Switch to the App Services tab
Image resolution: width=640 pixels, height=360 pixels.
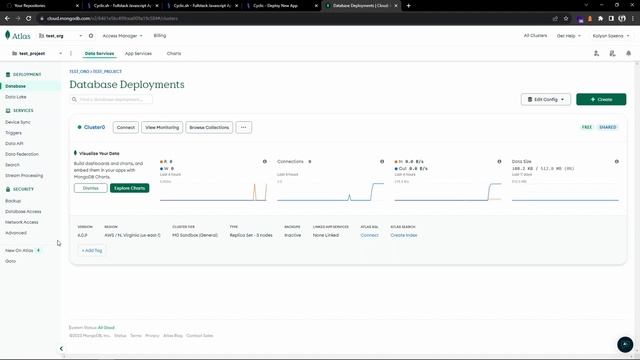coord(138,53)
